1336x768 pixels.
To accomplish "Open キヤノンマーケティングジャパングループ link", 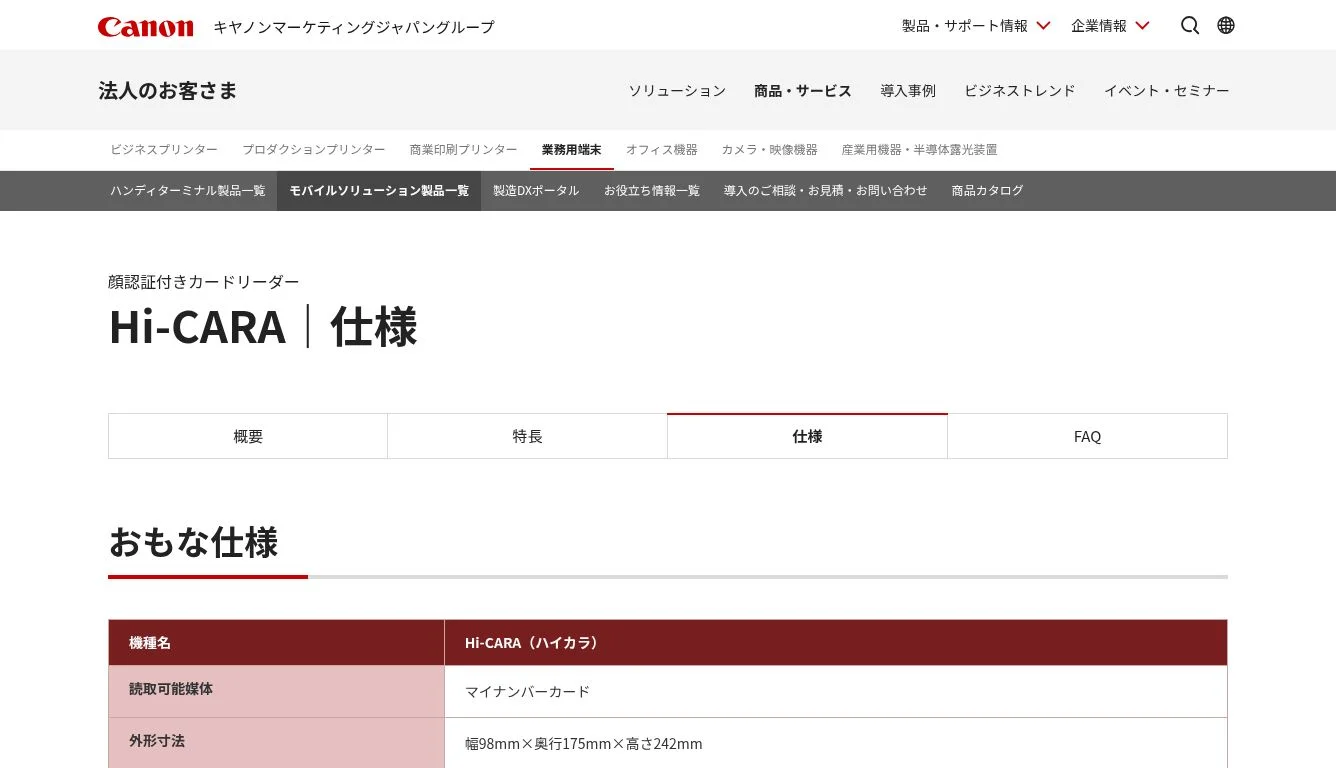I will 354,27.
